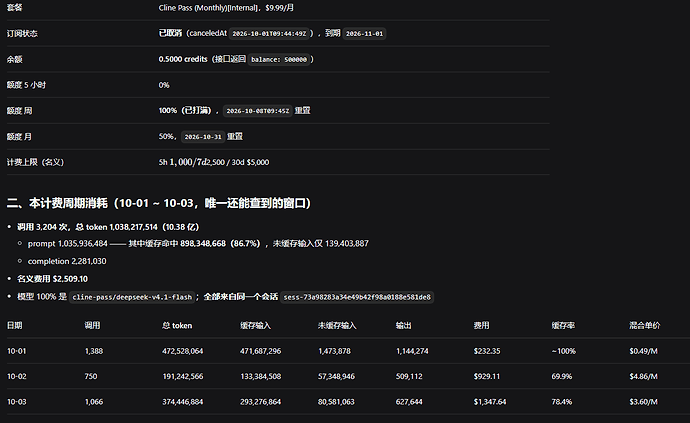
Task: Click the canceledAt timestamp '2026-10-01T09:44:49Z'
Action: click(269, 34)
